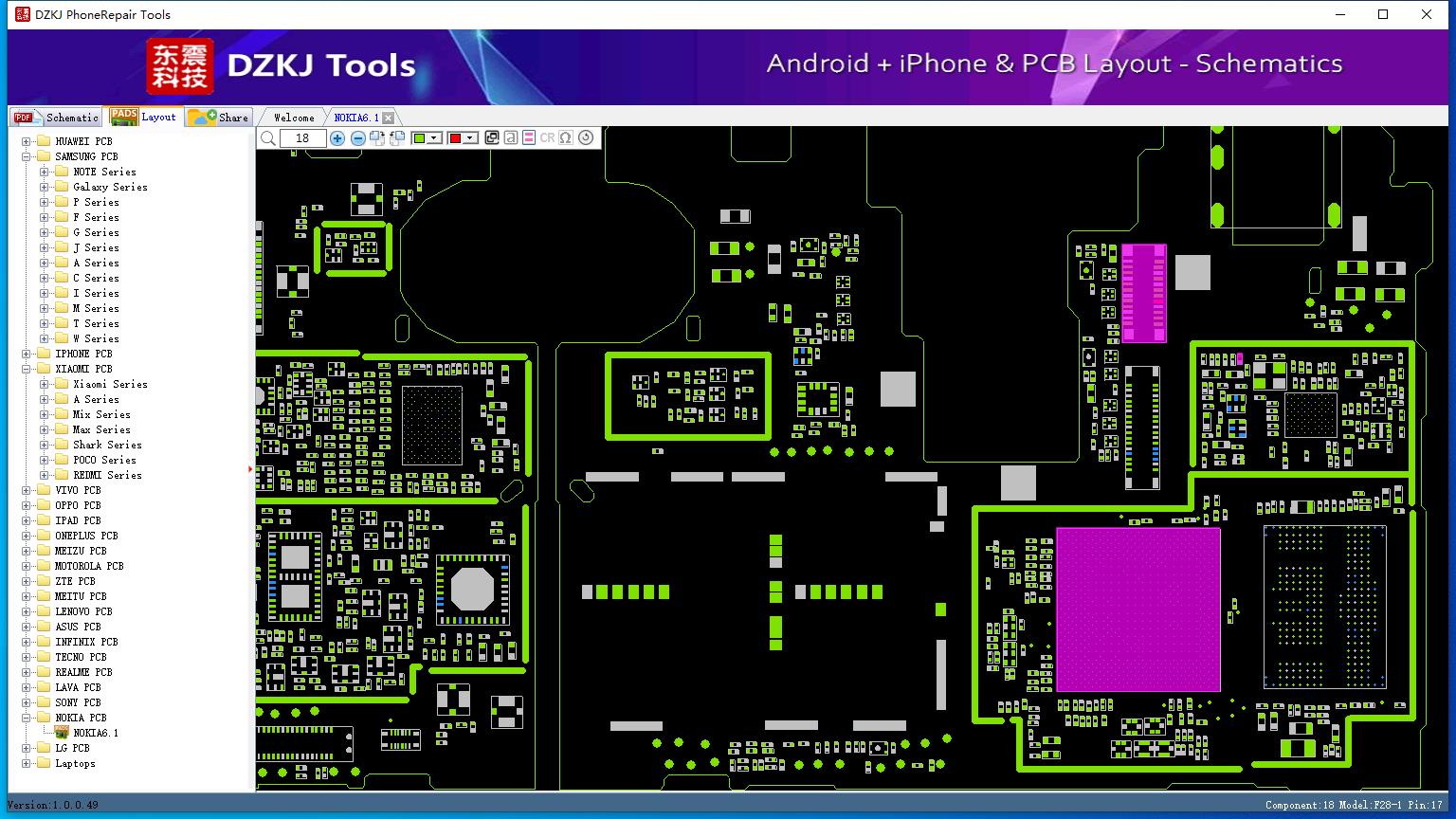Switch to the Layout tab
The width and height of the screenshot is (1456, 819).
pos(144,117)
